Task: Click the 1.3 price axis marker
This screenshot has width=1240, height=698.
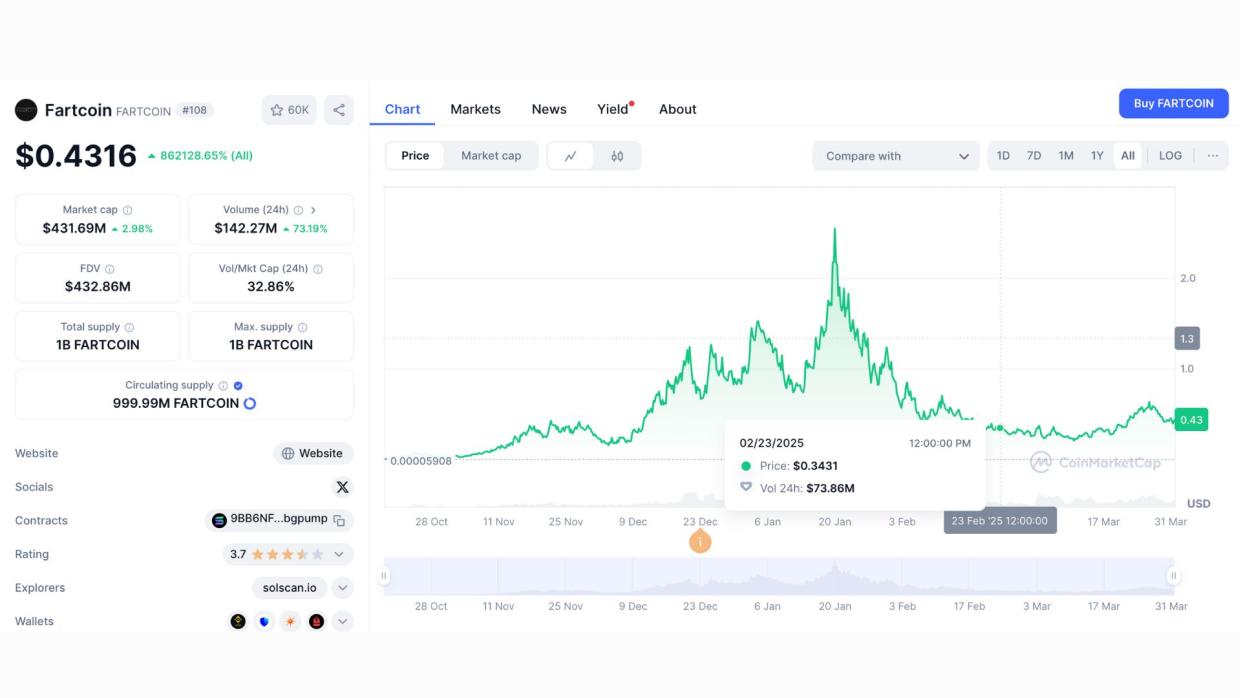Action: pos(1187,339)
